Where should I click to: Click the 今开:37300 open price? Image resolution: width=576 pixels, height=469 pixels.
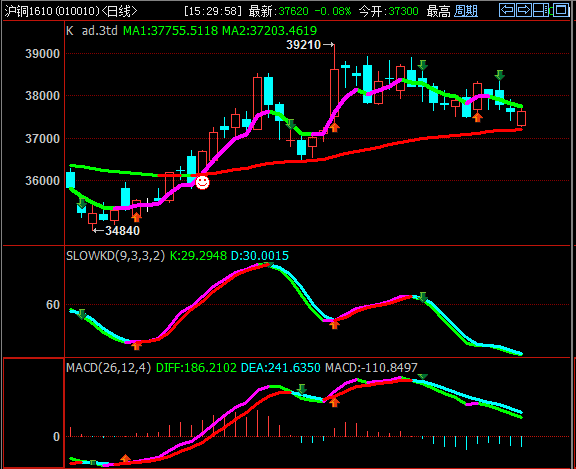click(x=388, y=11)
